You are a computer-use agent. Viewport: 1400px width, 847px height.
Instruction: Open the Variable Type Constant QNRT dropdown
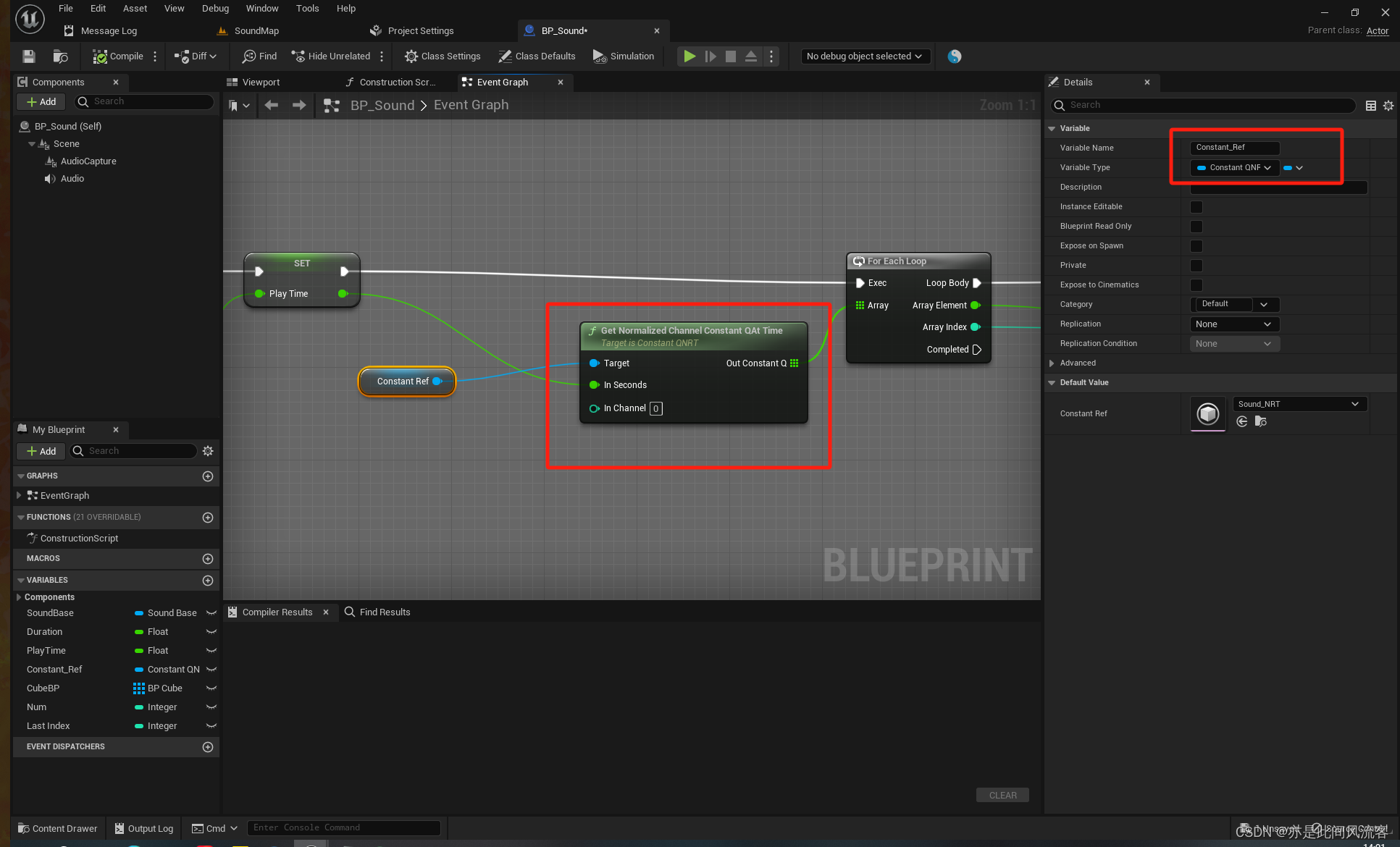[x=1234, y=168]
